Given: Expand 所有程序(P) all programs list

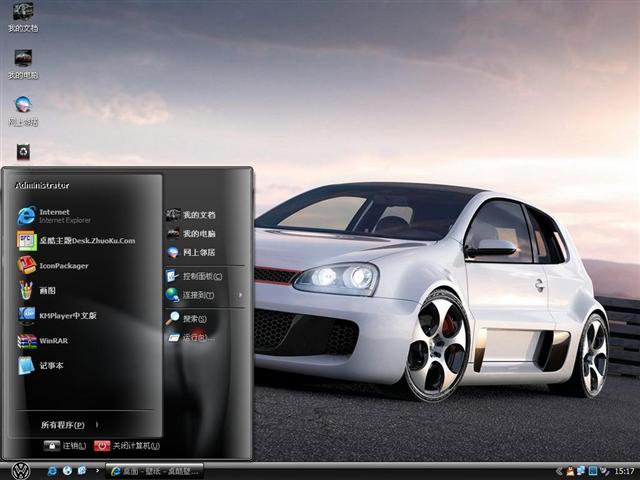Looking at the screenshot, I should (65, 424).
